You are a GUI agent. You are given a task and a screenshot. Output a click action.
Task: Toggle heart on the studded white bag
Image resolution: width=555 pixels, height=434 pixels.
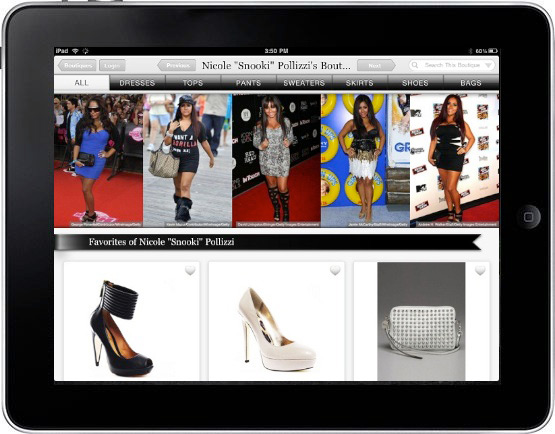(x=480, y=271)
